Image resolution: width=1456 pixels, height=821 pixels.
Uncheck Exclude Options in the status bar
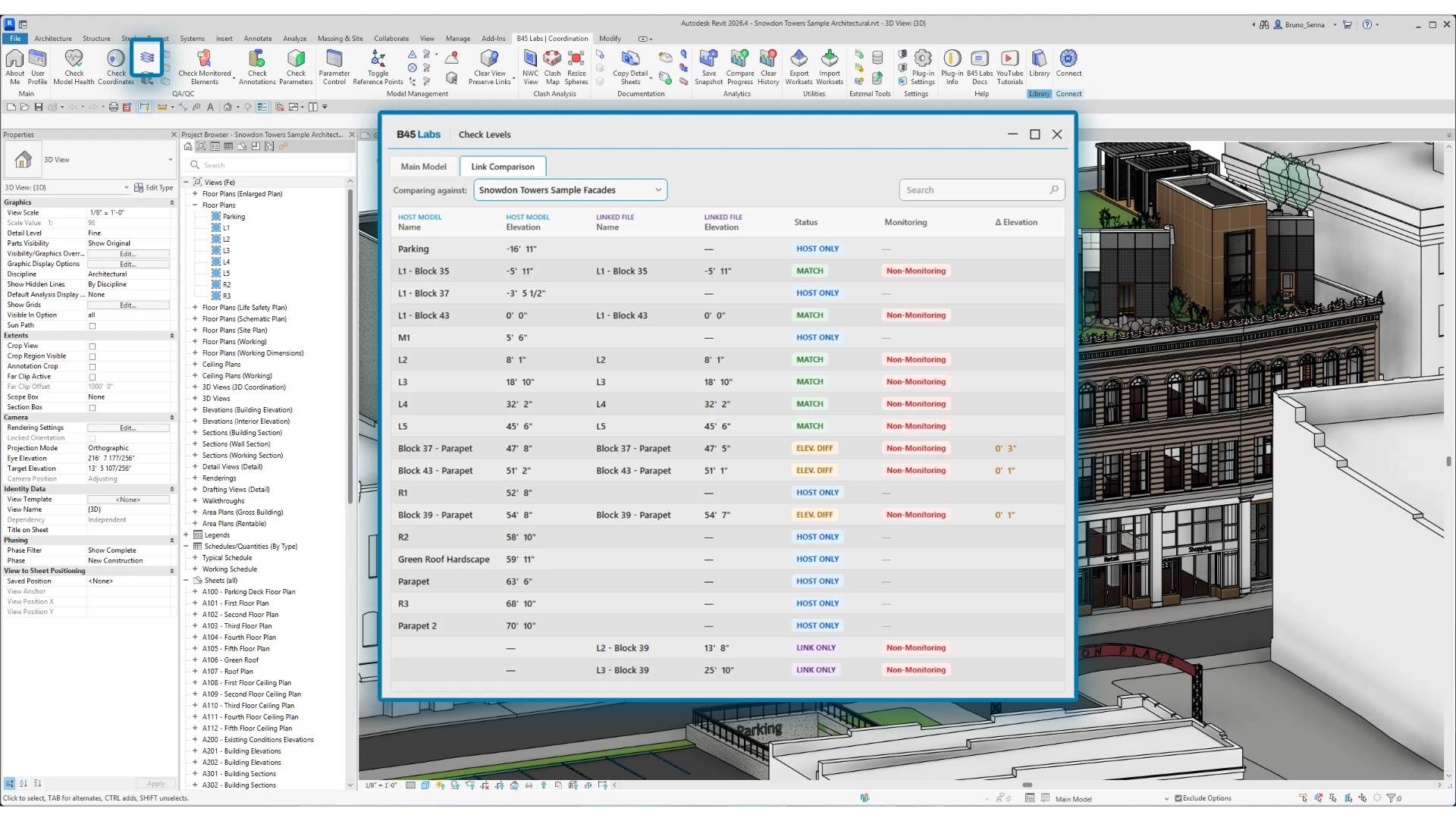point(1178,798)
